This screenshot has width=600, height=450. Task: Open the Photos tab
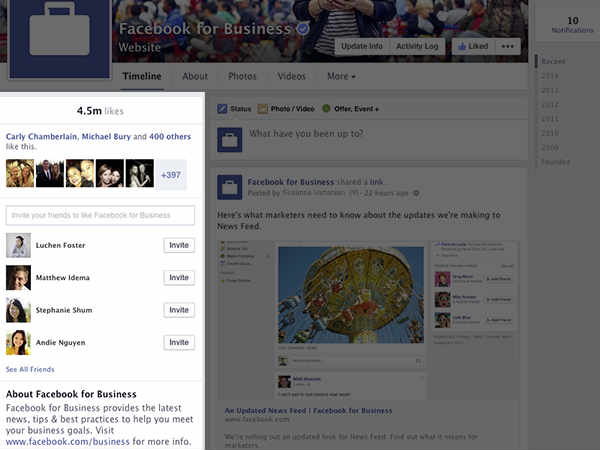(x=242, y=76)
